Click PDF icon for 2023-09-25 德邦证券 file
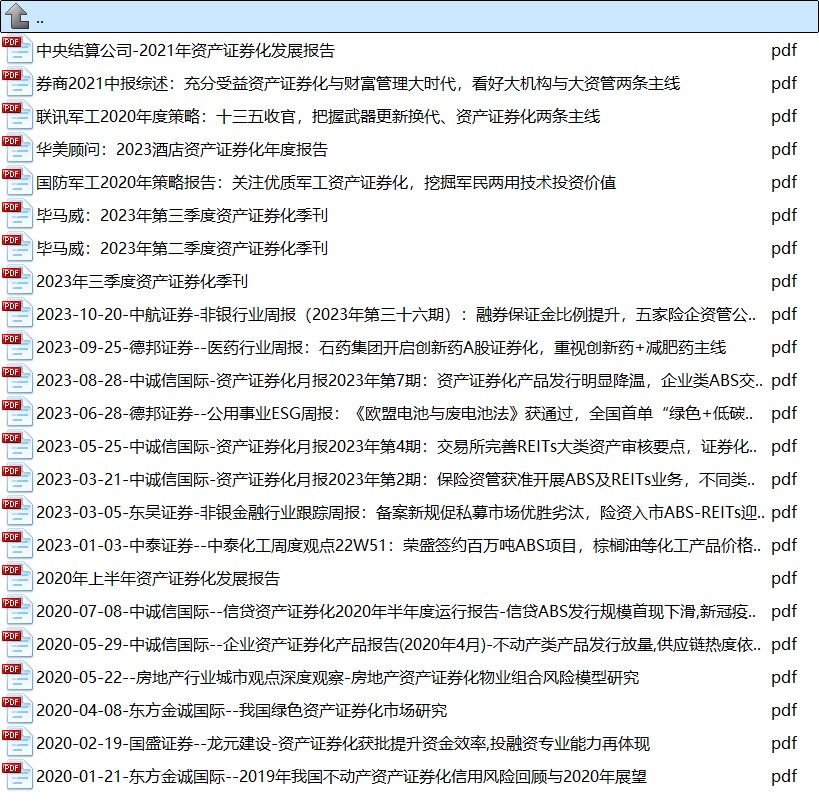The width and height of the screenshot is (819, 802). 17,347
